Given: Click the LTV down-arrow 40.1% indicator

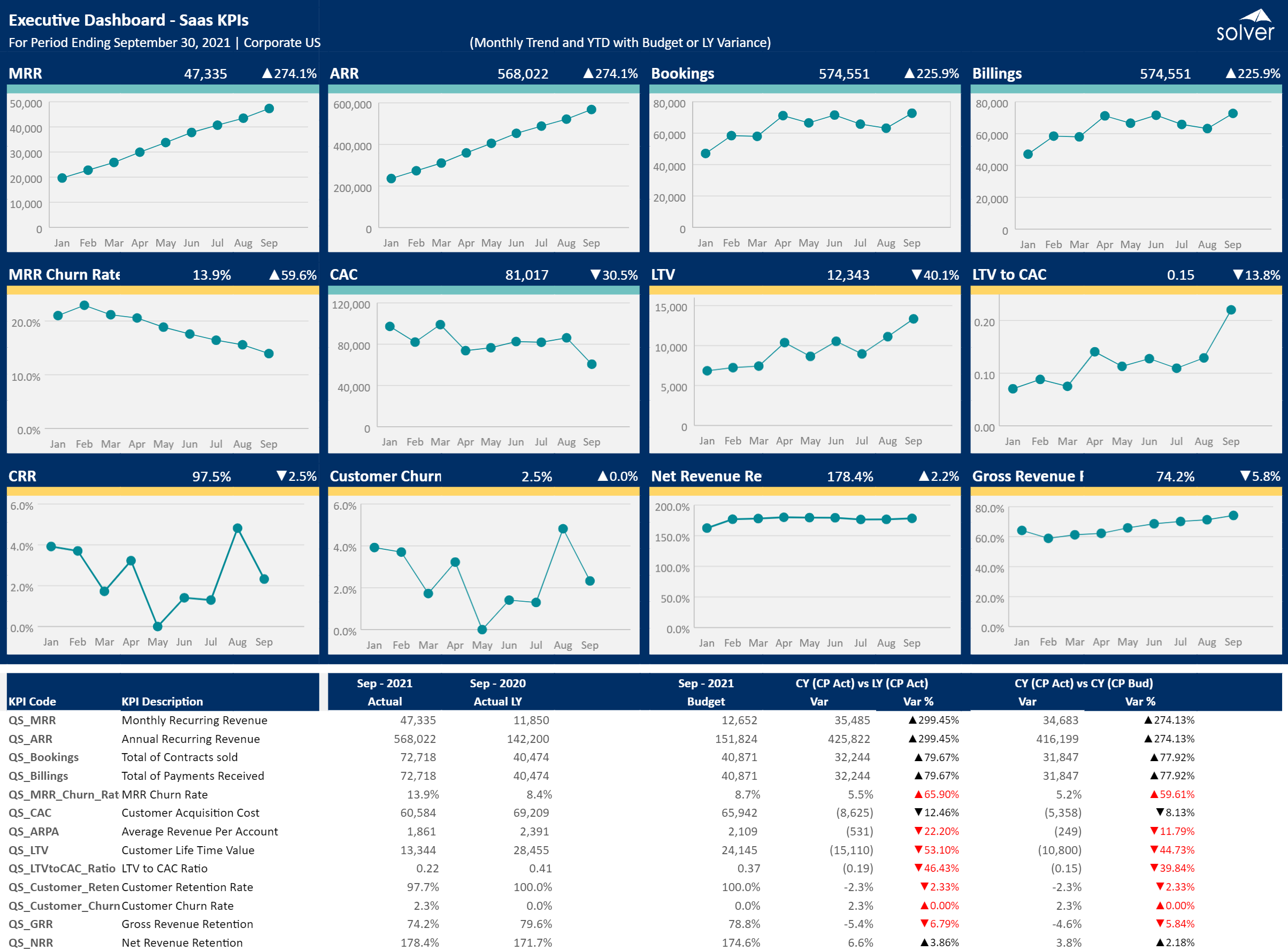Looking at the screenshot, I should click(935, 275).
